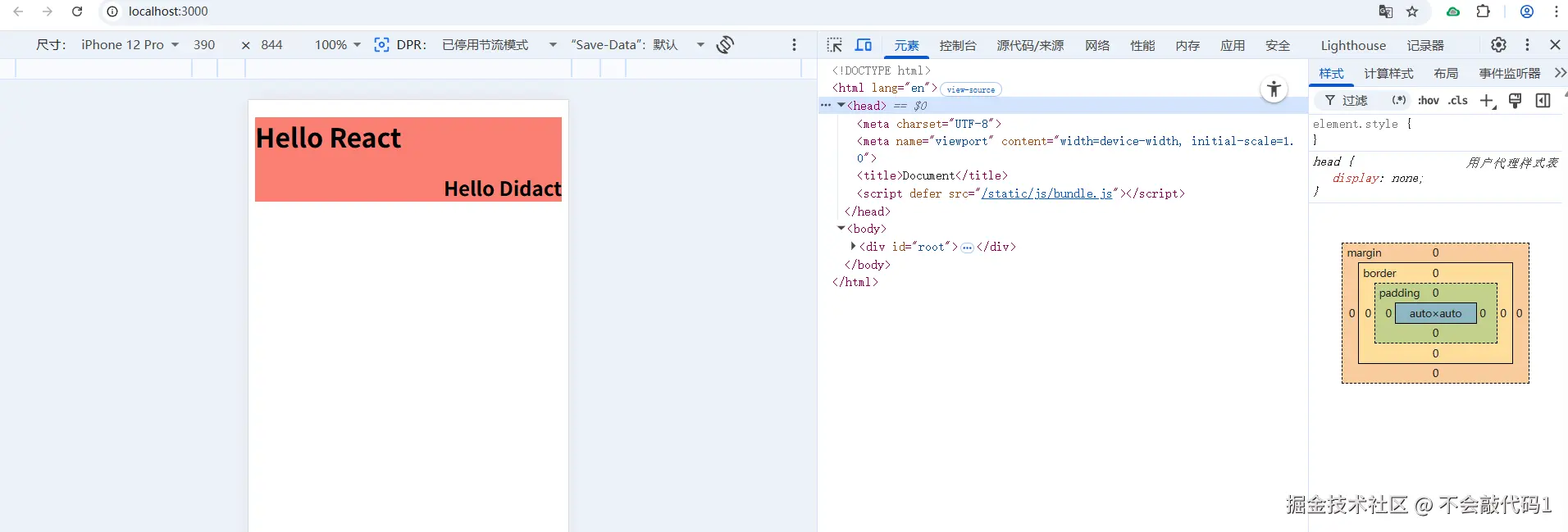Click the title Document element row
Image resolution: width=1568 pixels, height=532 pixels.
tap(932, 175)
